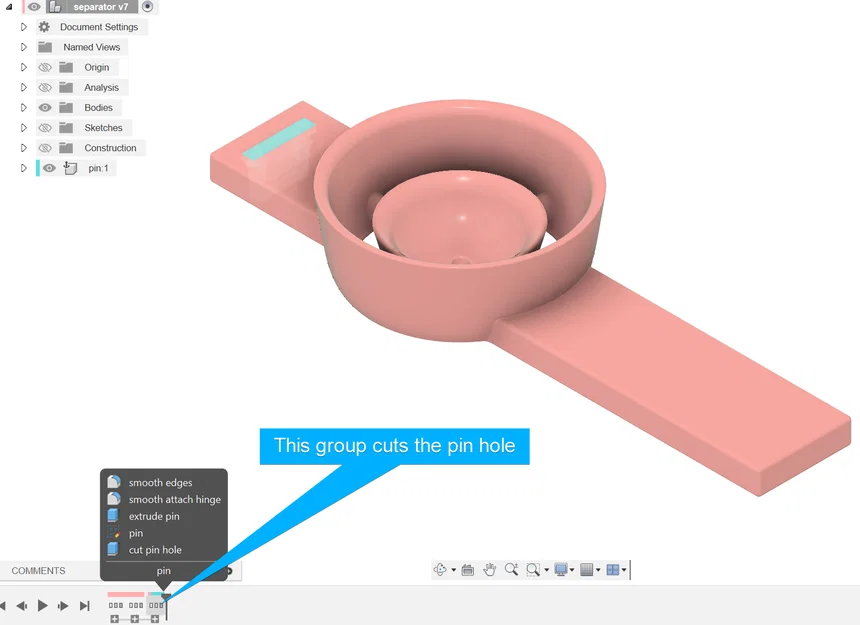The image size is (860, 625).
Task: Expand the Sketches folder
Action: click(23, 127)
